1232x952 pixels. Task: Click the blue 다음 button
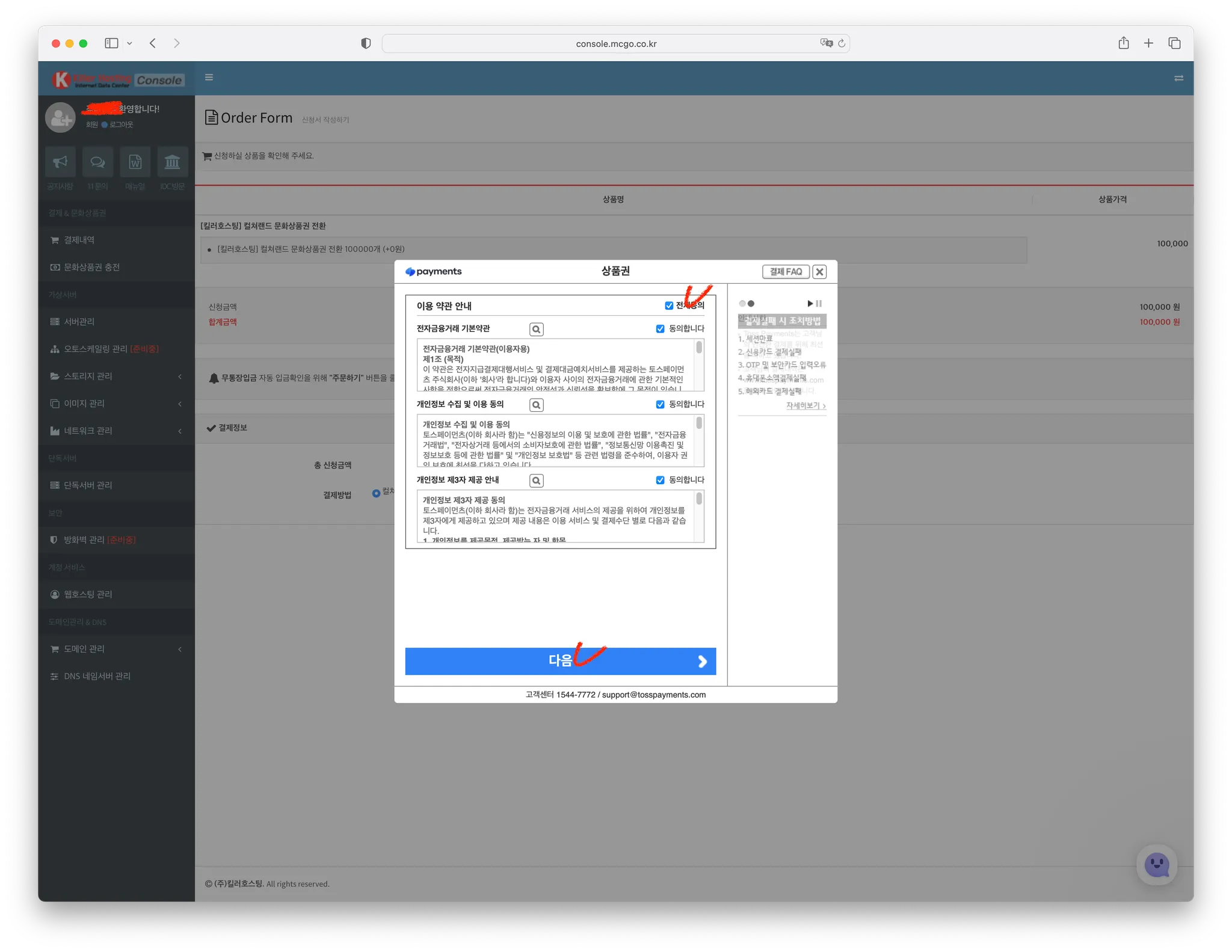pos(560,661)
